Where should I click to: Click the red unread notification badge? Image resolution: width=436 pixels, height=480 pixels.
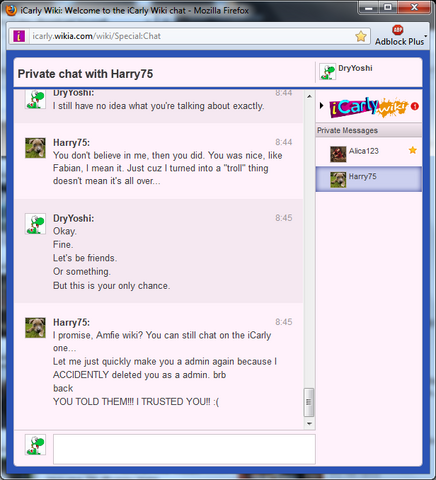coord(414,106)
